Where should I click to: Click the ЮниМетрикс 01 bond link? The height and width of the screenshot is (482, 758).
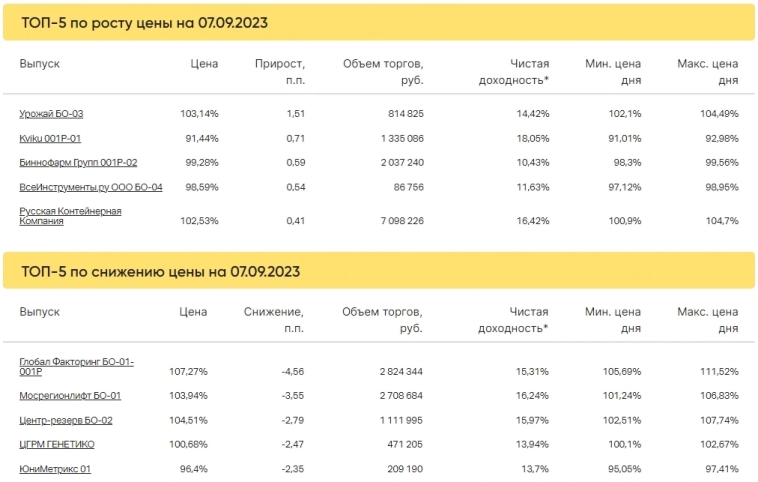tap(55, 468)
